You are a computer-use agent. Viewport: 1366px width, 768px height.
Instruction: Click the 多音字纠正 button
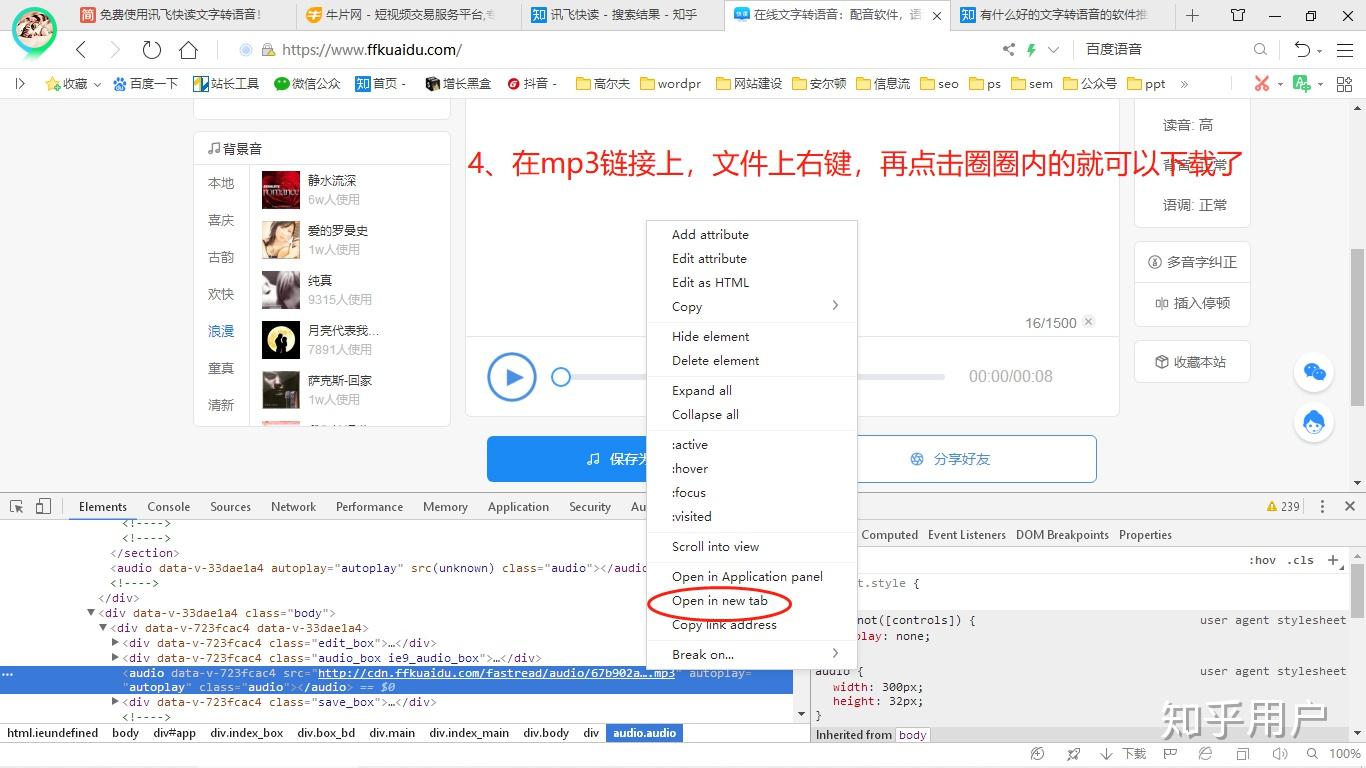click(1192, 262)
